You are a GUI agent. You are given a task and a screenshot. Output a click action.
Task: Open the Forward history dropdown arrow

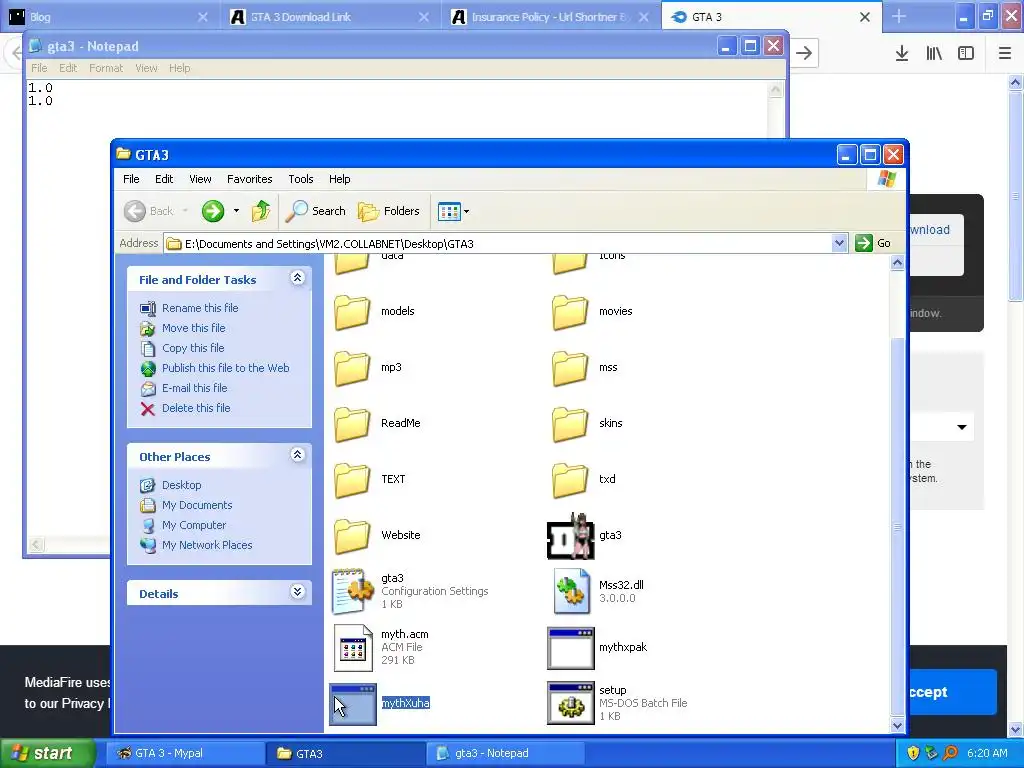click(x=236, y=211)
